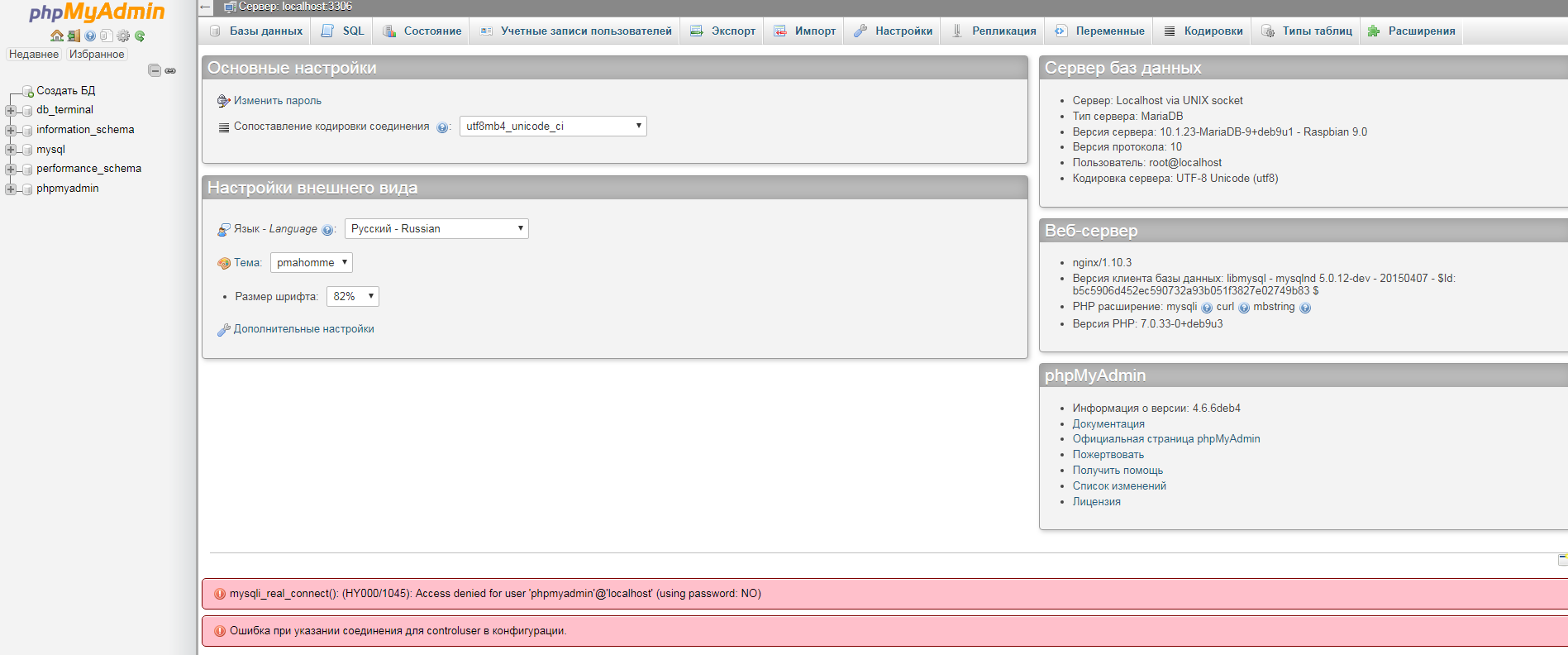The width and height of the screenshot is (1568, 655).
Task: Open the Лицензия link
Action: pyautogui.click(x=1096, y=501)
